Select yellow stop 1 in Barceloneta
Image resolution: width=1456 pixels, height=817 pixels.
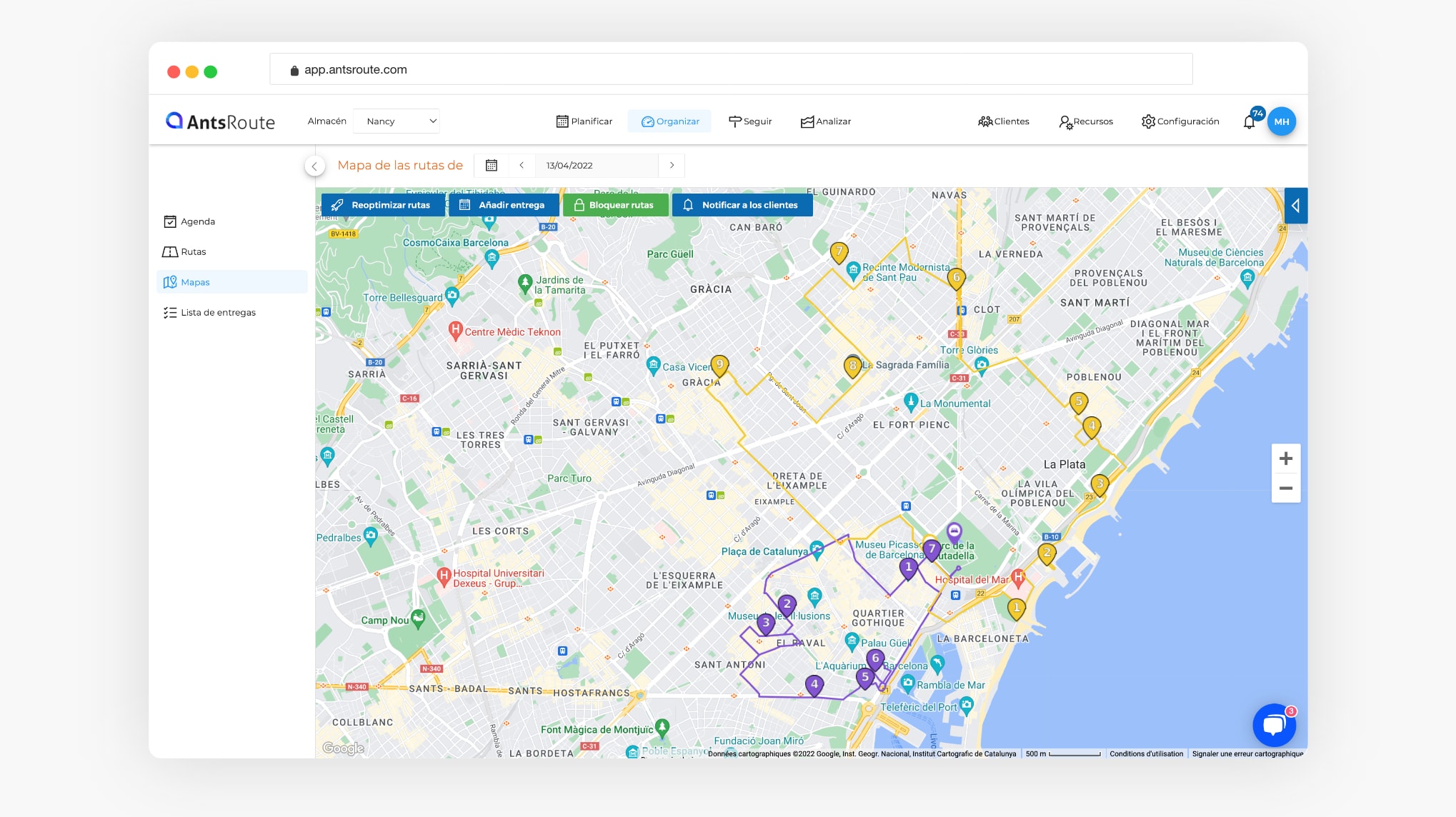(x=1016, y=609)
